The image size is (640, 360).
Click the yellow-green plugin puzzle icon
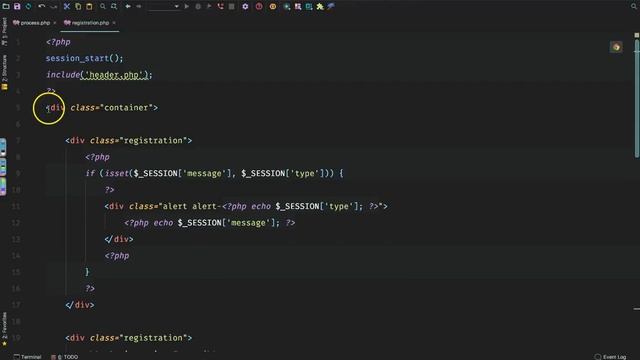[320, 7]
